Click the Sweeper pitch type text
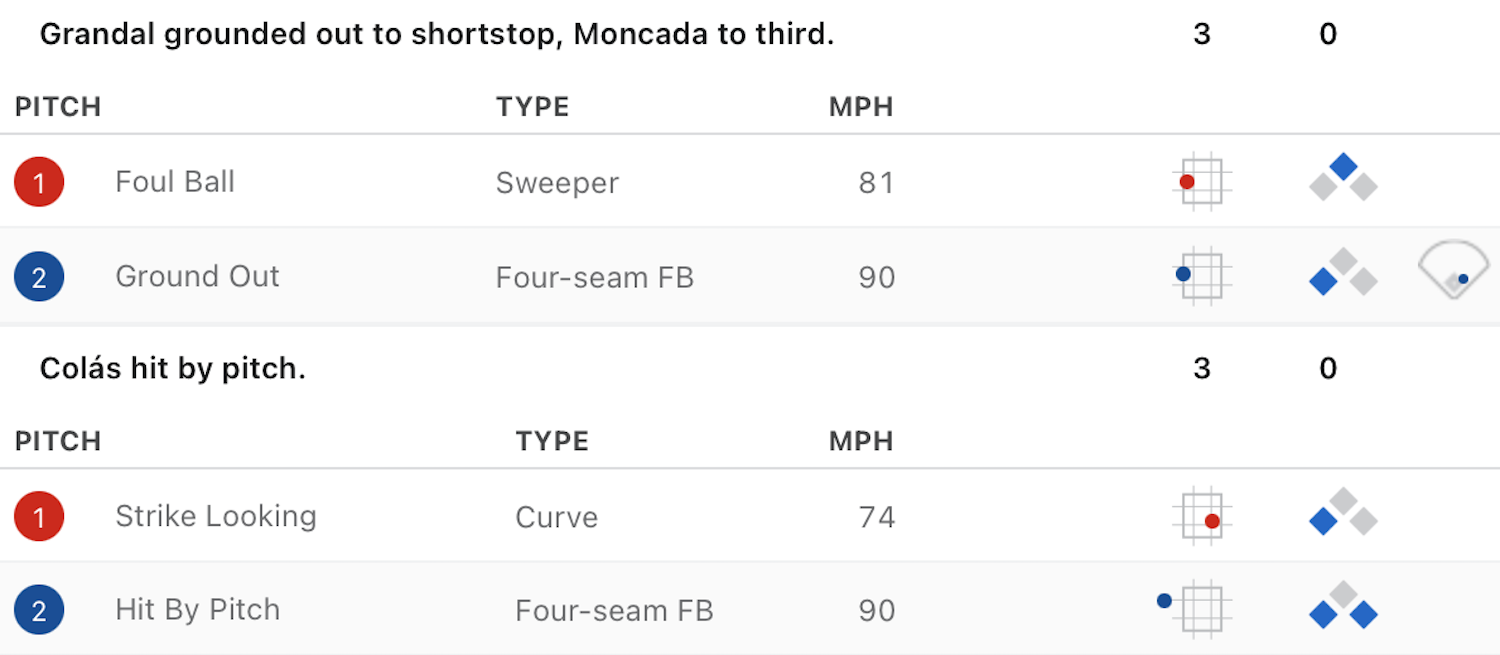This screenshot has height=655, width=1500. pos(557,183)
